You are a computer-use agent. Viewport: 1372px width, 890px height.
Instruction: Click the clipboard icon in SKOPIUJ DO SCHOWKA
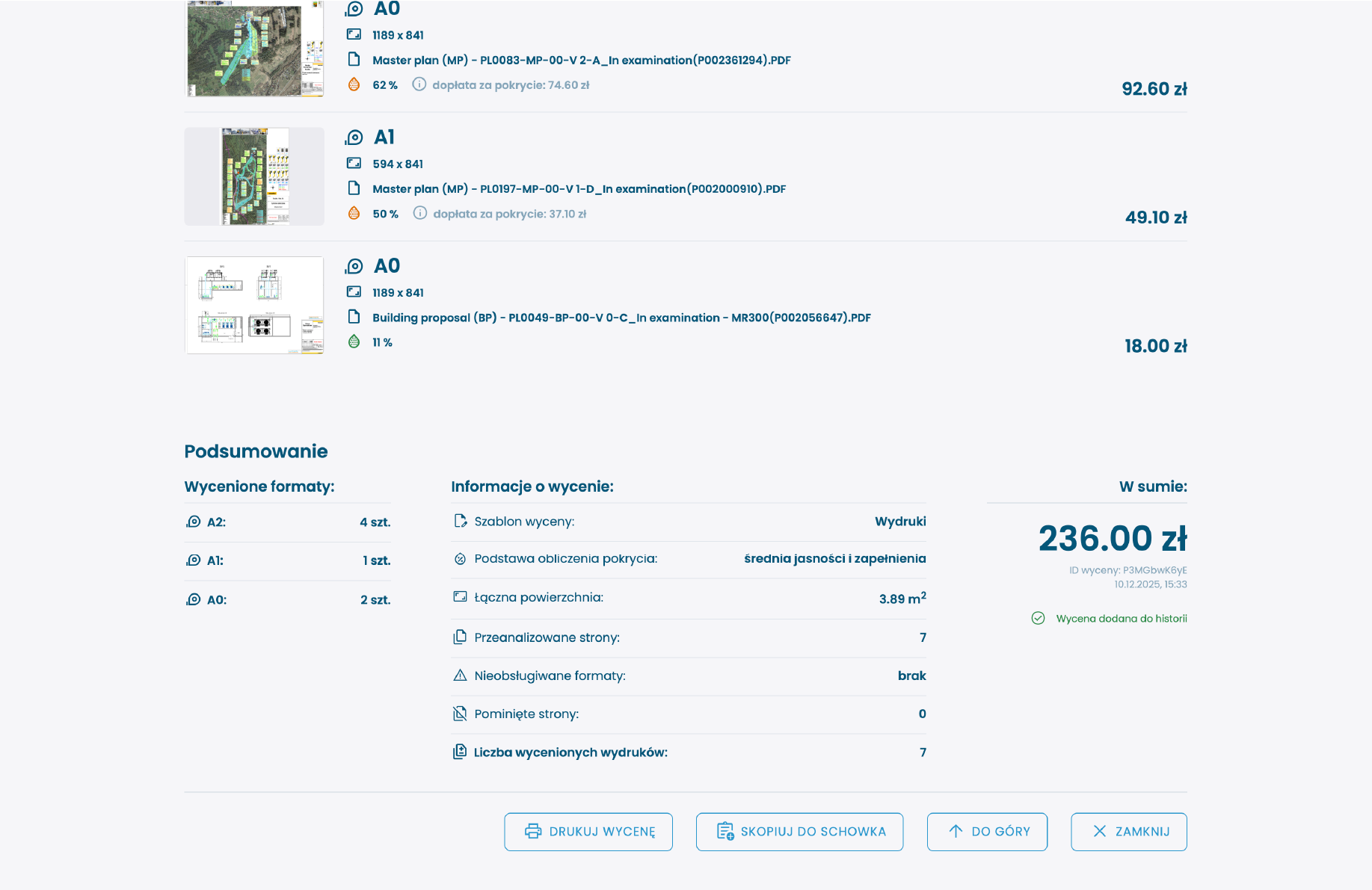724,831
